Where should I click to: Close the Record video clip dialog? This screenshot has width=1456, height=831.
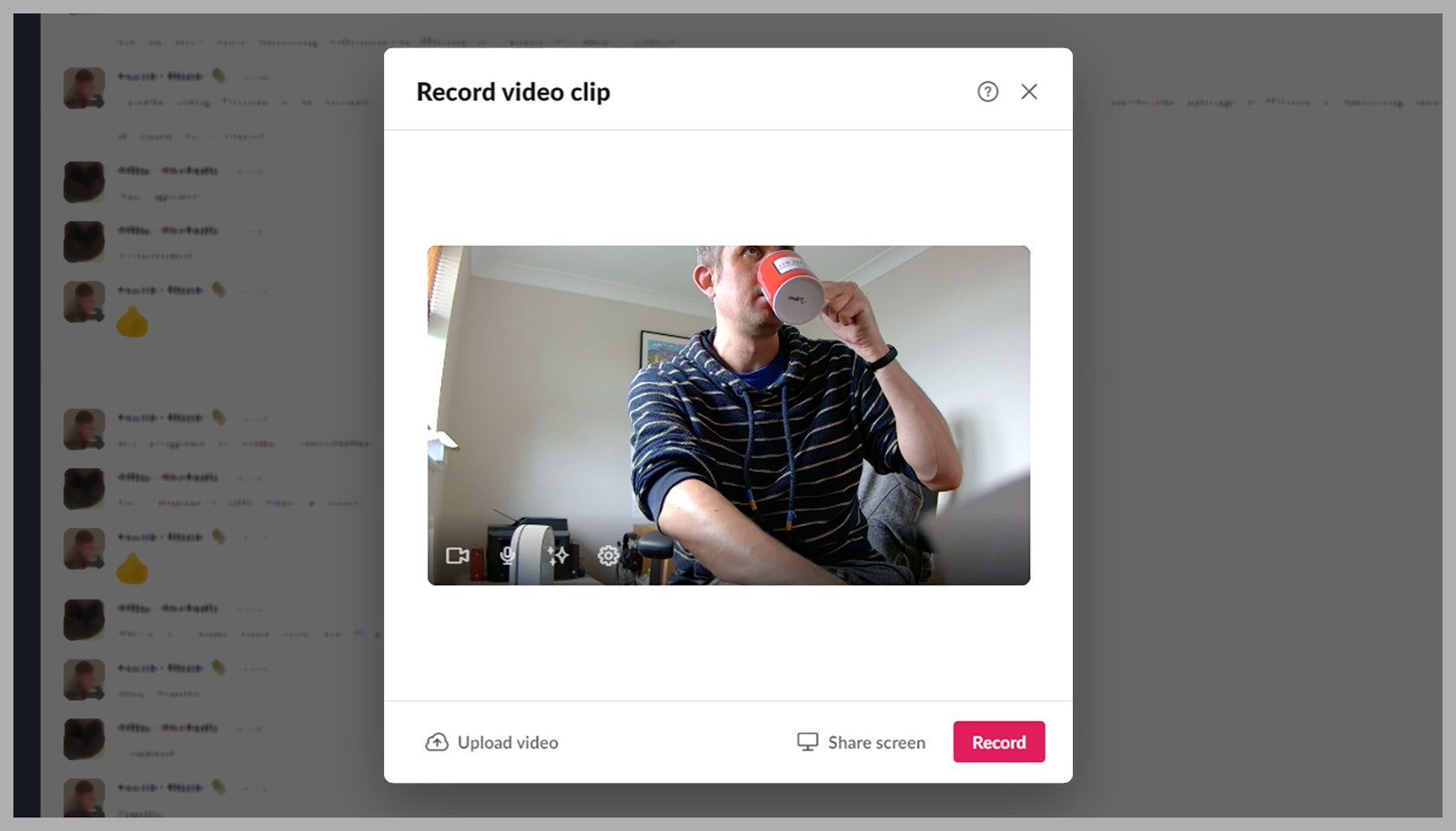1029,91
